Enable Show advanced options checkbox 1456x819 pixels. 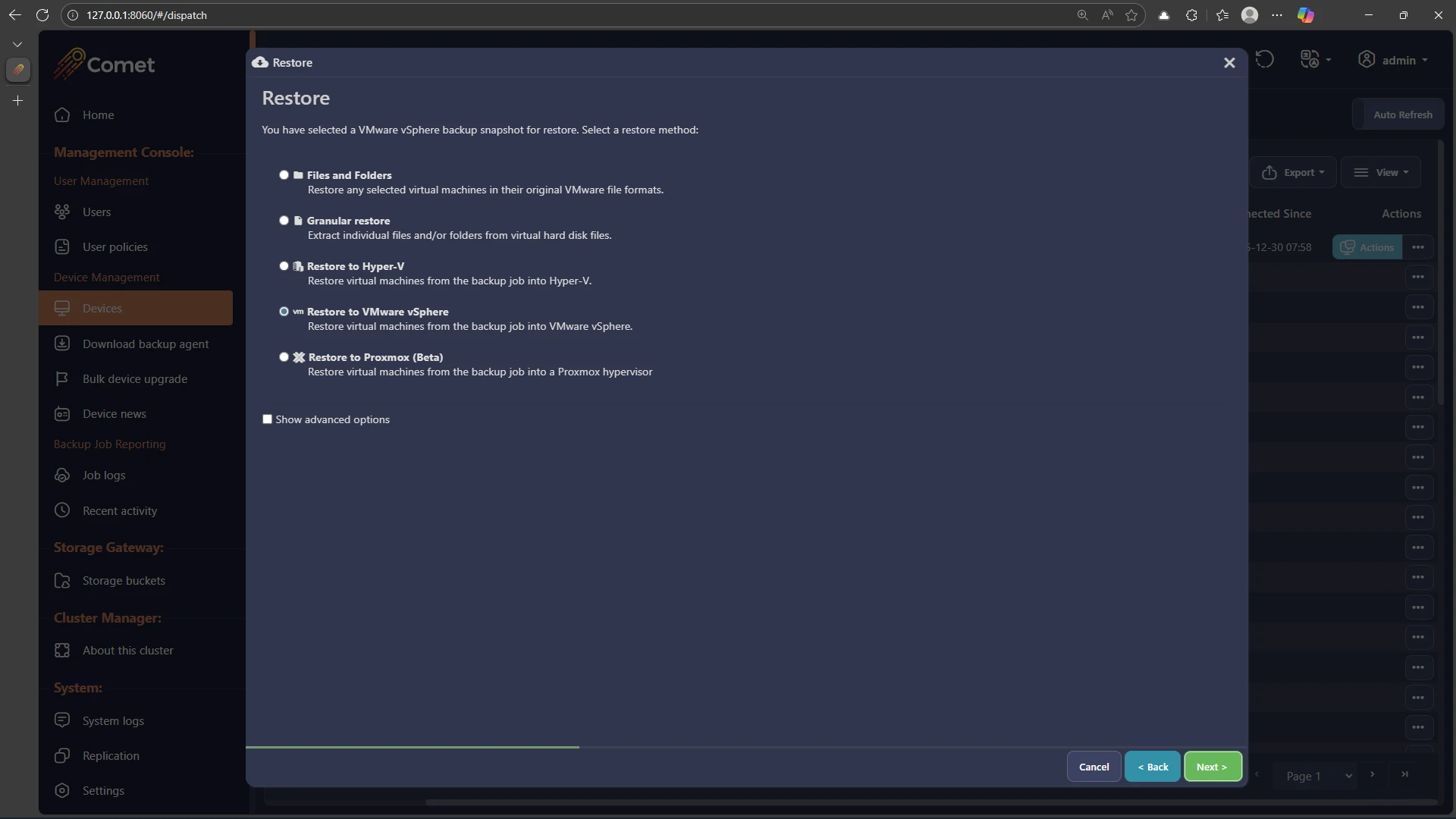(267, 419)
